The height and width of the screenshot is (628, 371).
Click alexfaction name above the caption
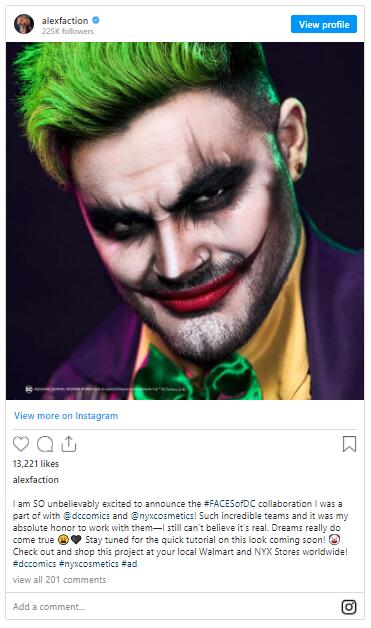[36, 479]
